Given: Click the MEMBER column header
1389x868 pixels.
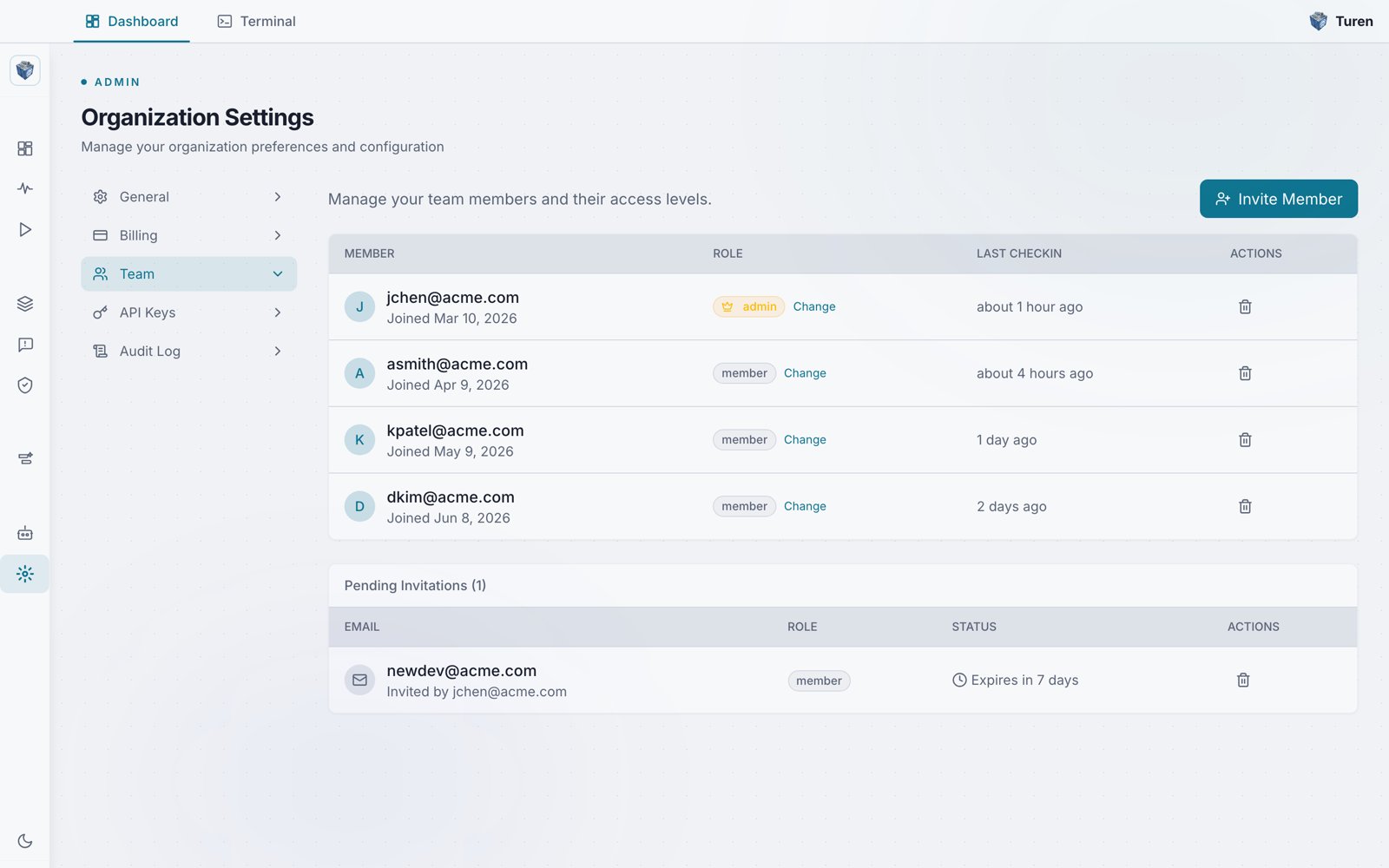Looking at the screenshot, I should (x=369, y=253).
